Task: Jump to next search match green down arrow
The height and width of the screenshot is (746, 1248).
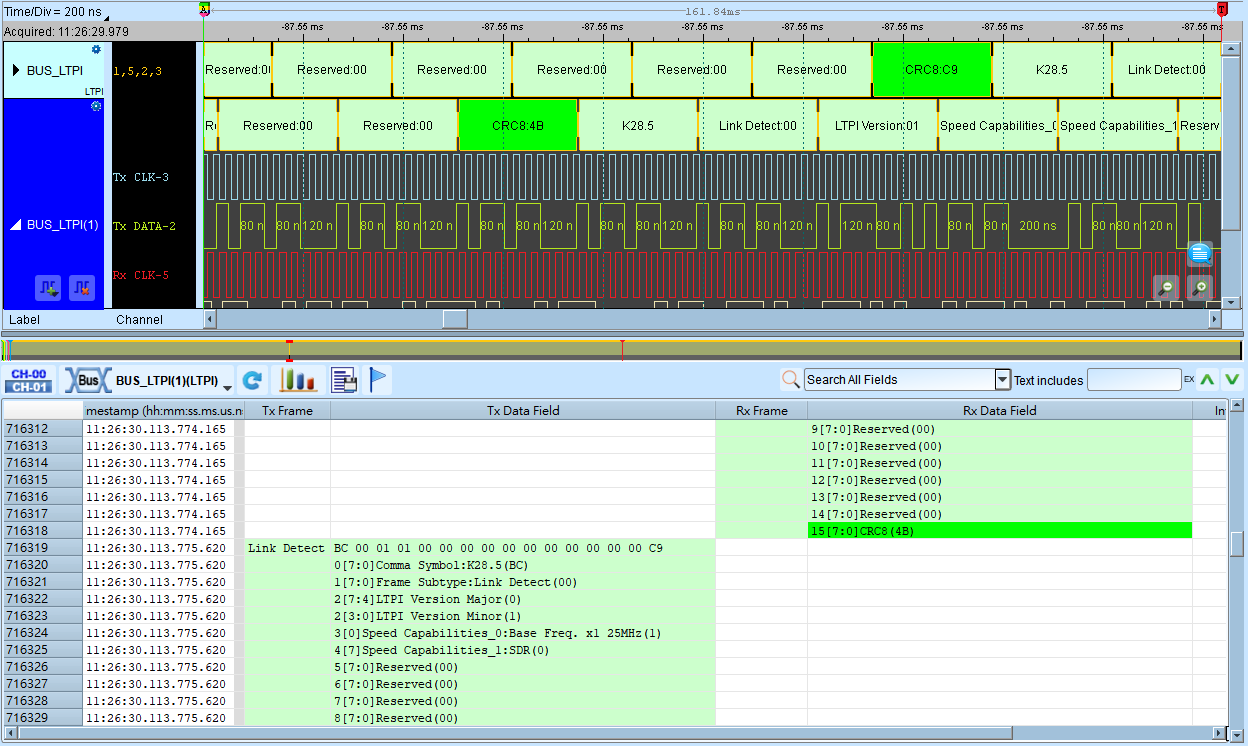Action: [x=1232, y=379]
